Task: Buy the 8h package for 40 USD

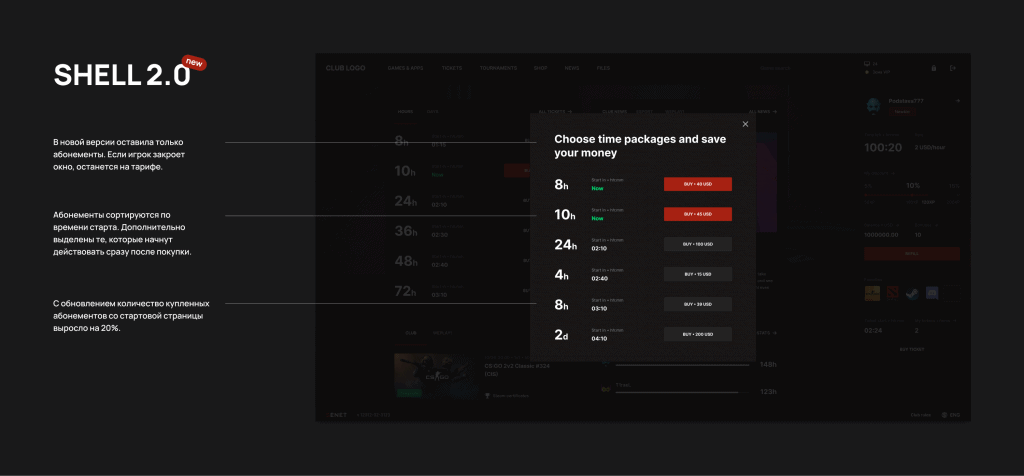Action: [697, 184]
